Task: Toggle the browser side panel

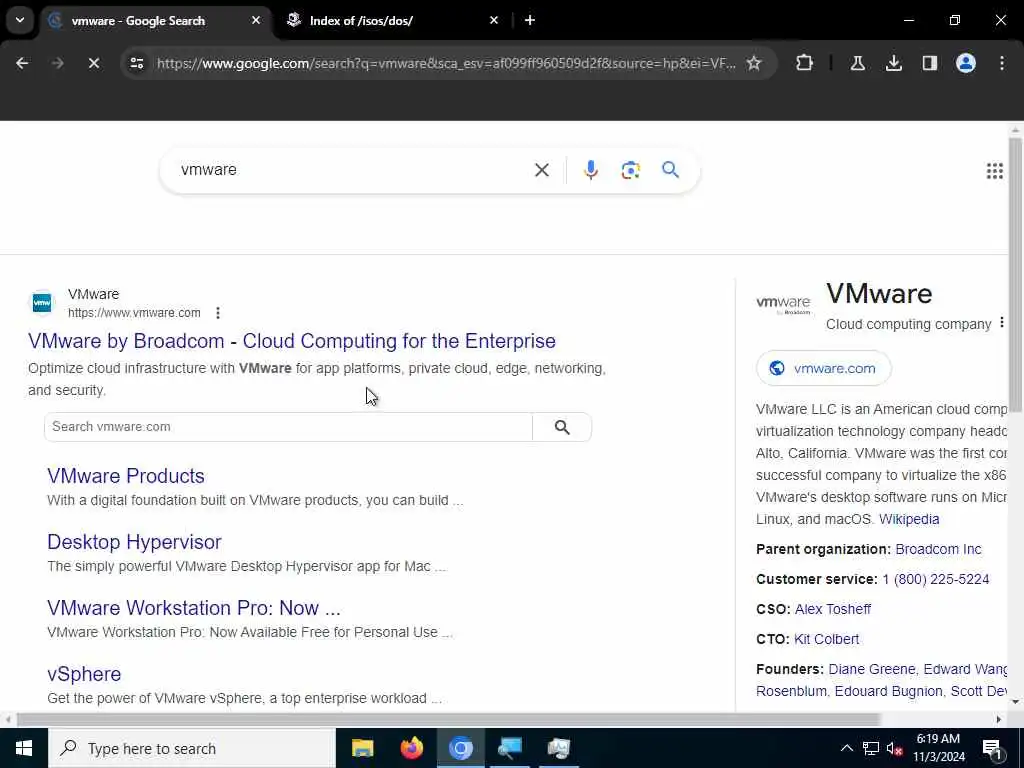Action: [929, 63]
